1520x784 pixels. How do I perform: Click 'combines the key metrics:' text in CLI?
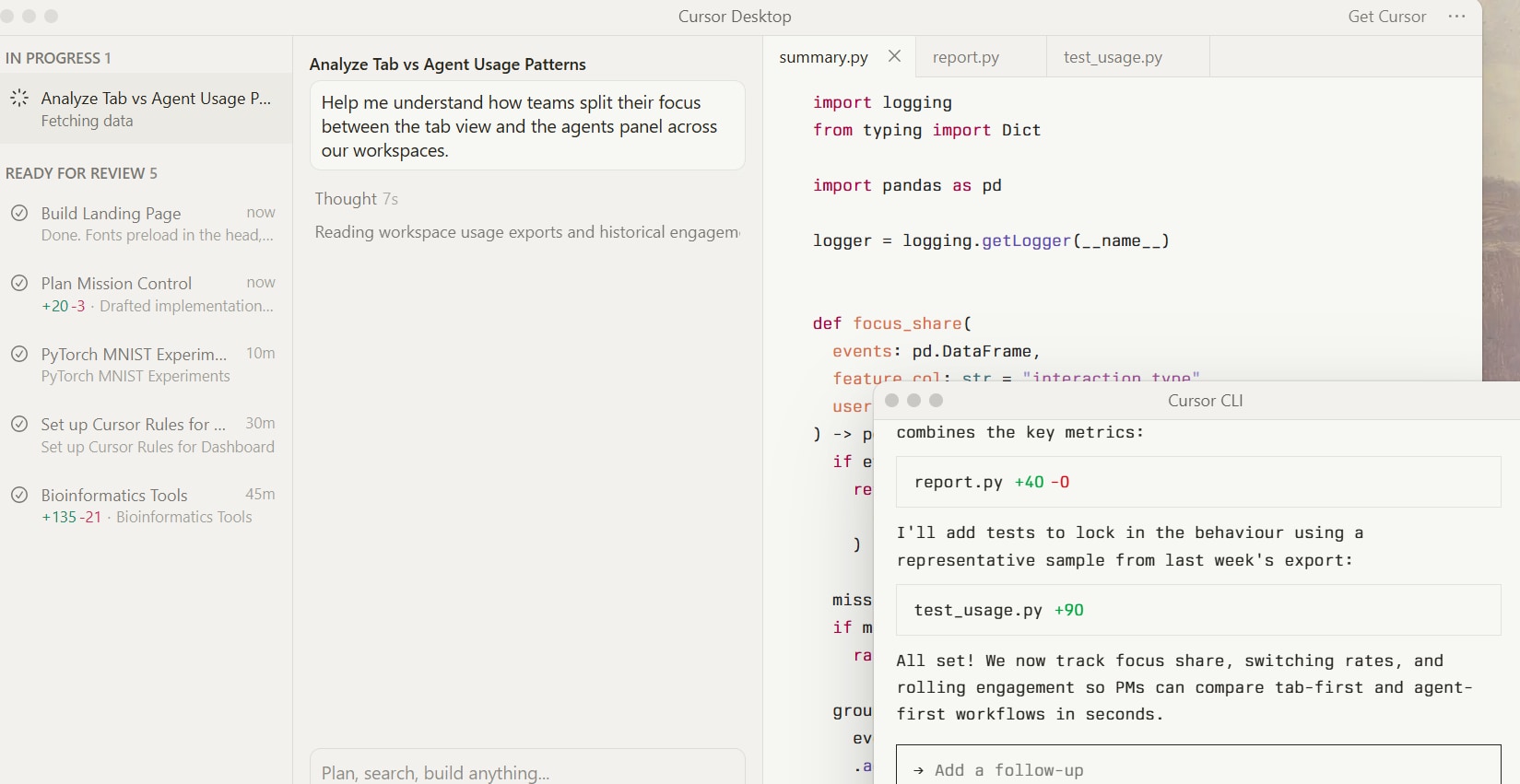[1019, 432]
